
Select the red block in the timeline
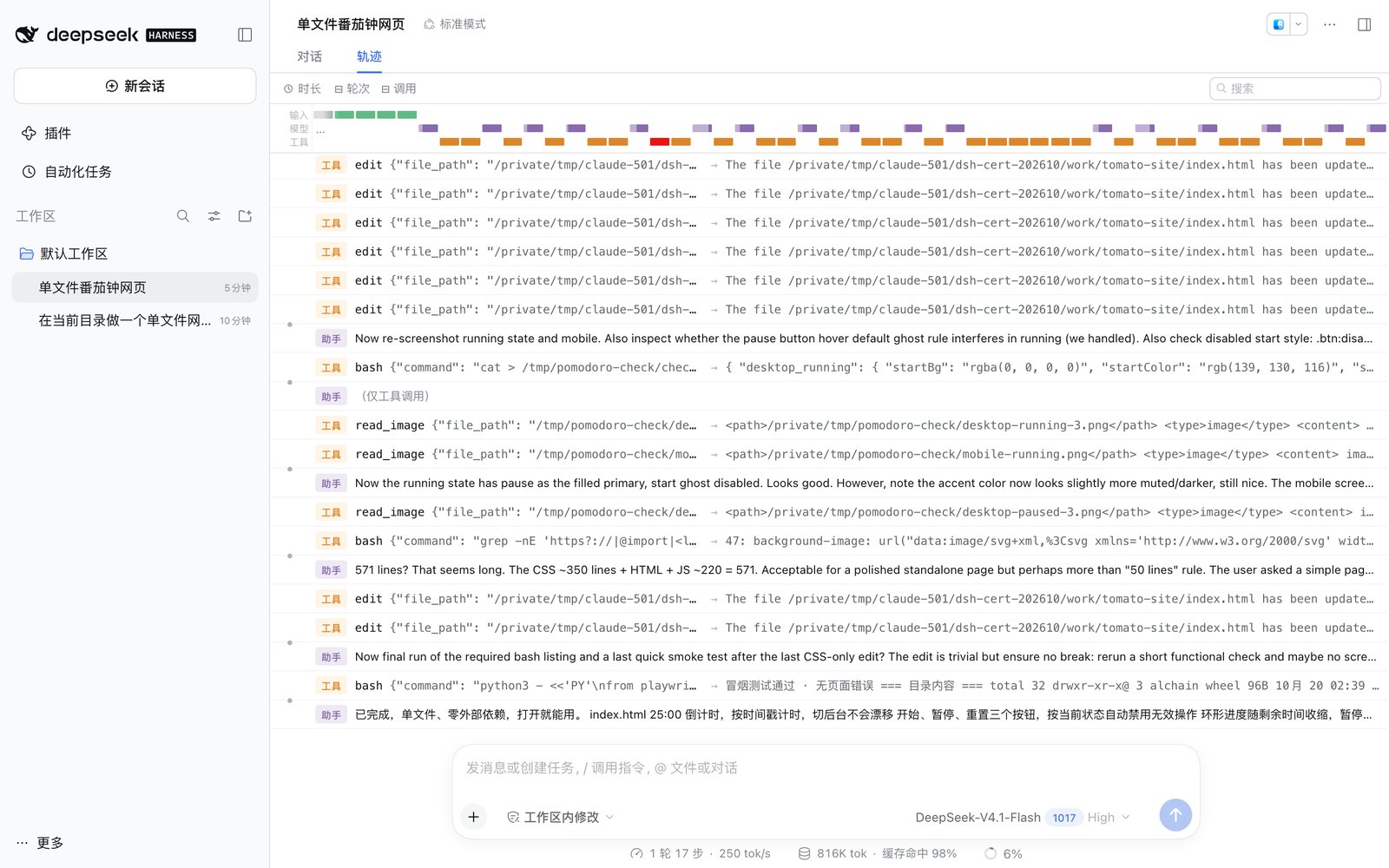pos(659,141)
